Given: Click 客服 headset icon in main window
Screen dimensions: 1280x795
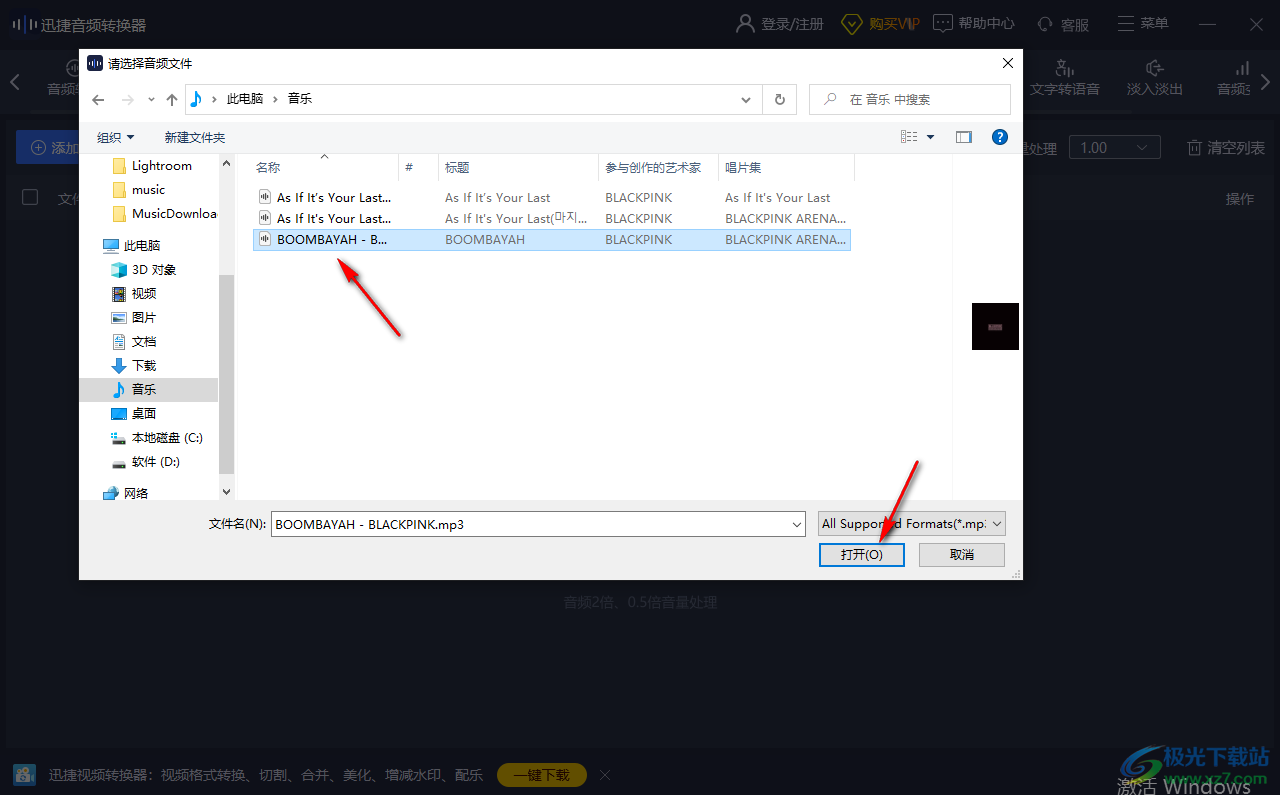Looking at the screenshot, I should pyautogui.click(x=1046, y=25).
